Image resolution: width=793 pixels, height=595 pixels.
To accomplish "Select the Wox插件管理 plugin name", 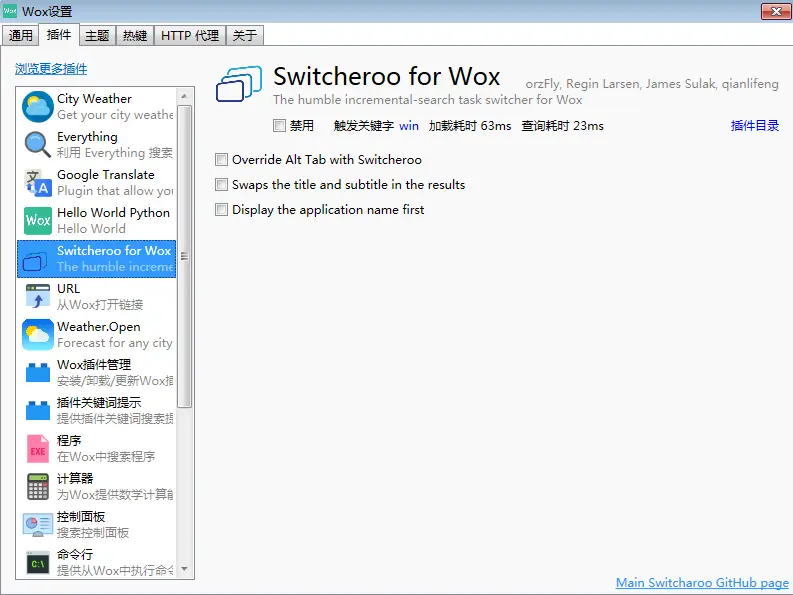I will pos(94,365).
